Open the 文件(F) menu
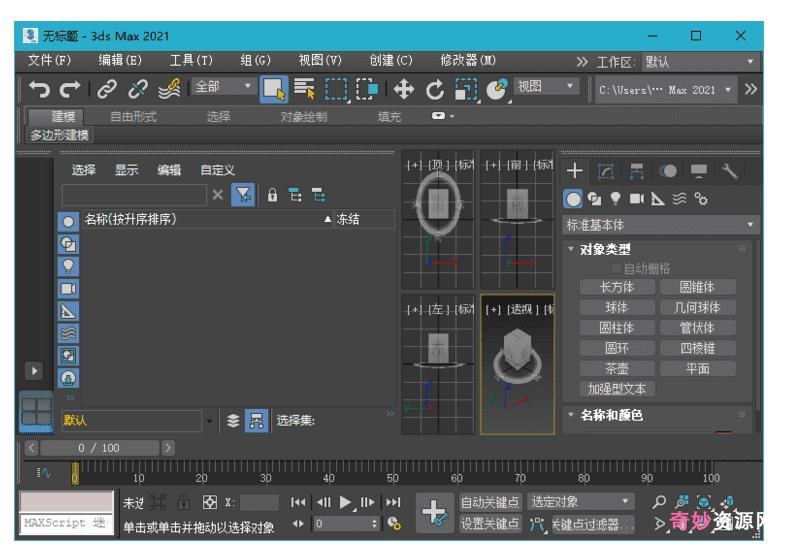The width and height of the screenshot is (786, 550). click(49, 61)
